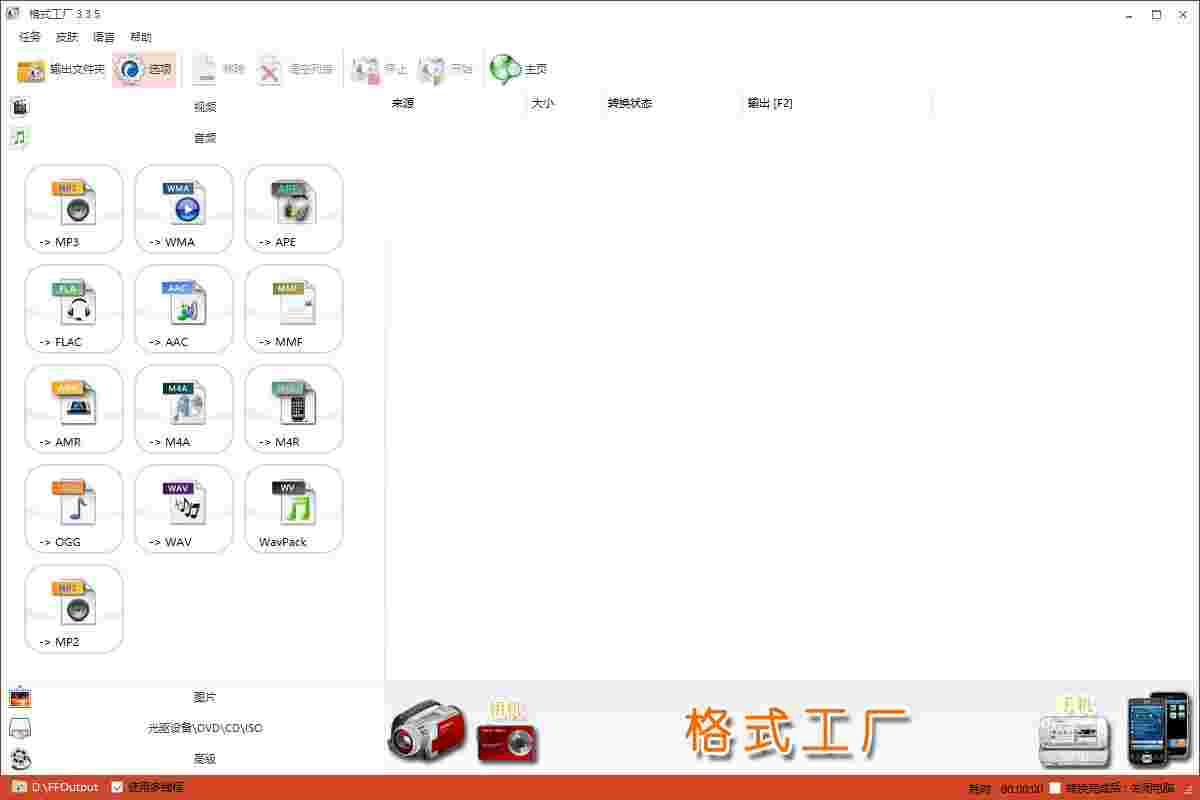
Task: Expand the 光驱设备\DVD\CD\ISO section
Action: [204, 728]
